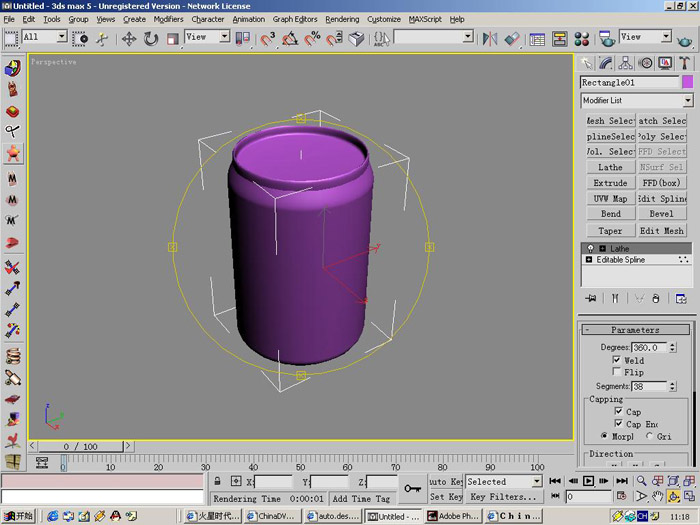Toggle Percent Snap icon
Screen dimensions: 700x525
[x=312, y=39]
